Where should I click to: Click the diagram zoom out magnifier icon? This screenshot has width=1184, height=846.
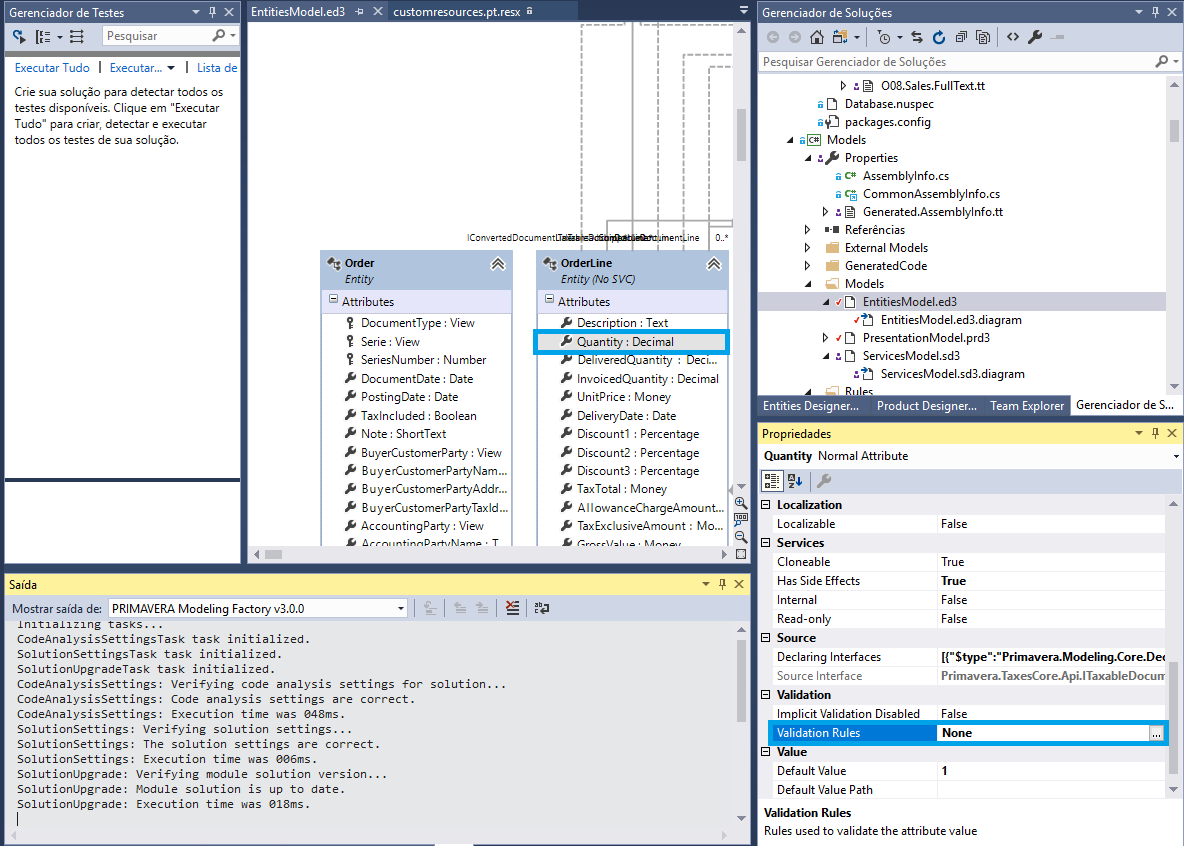tap(741, 537)
